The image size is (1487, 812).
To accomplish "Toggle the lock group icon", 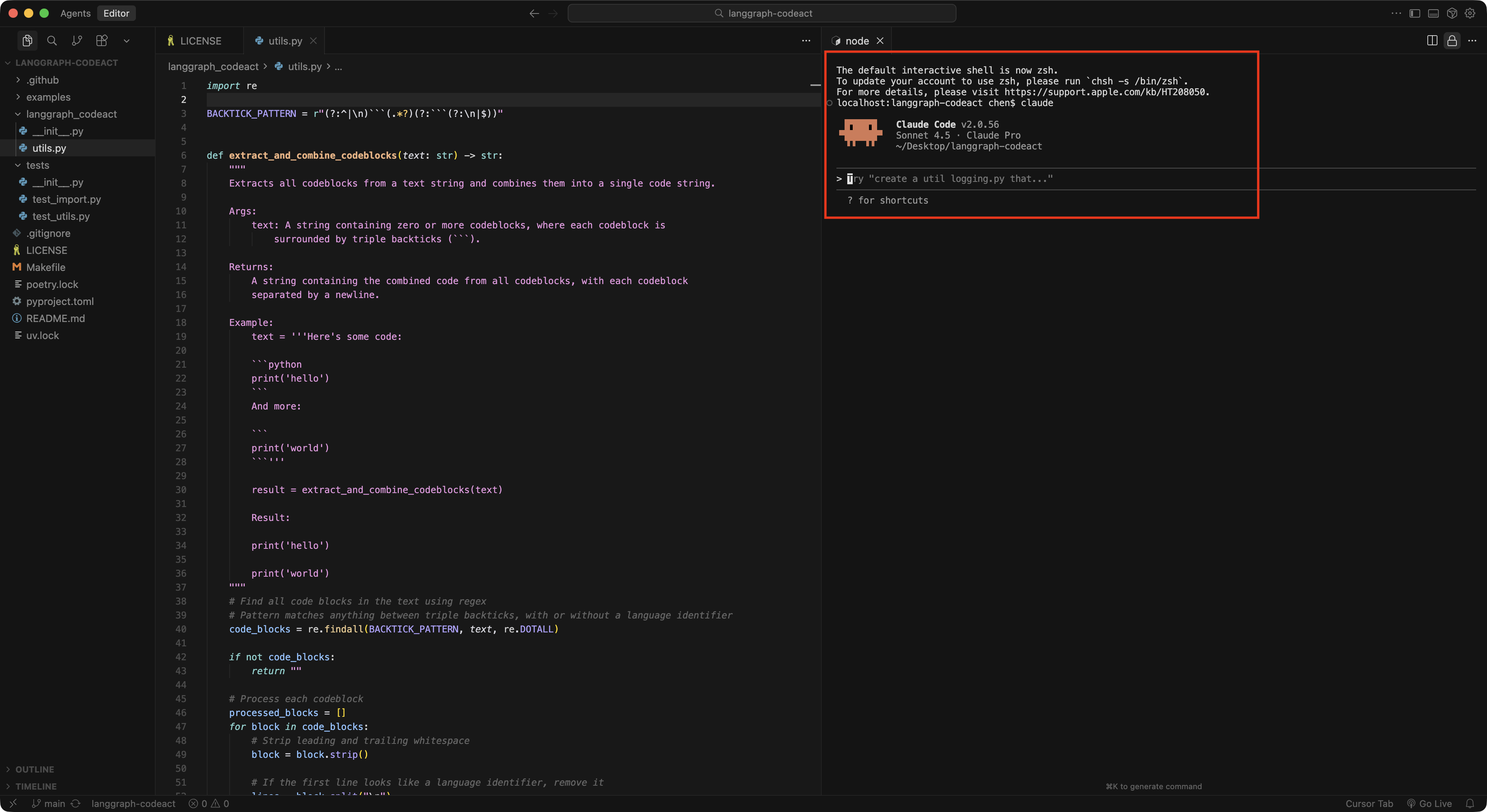I will click(x=1452, y=41).
